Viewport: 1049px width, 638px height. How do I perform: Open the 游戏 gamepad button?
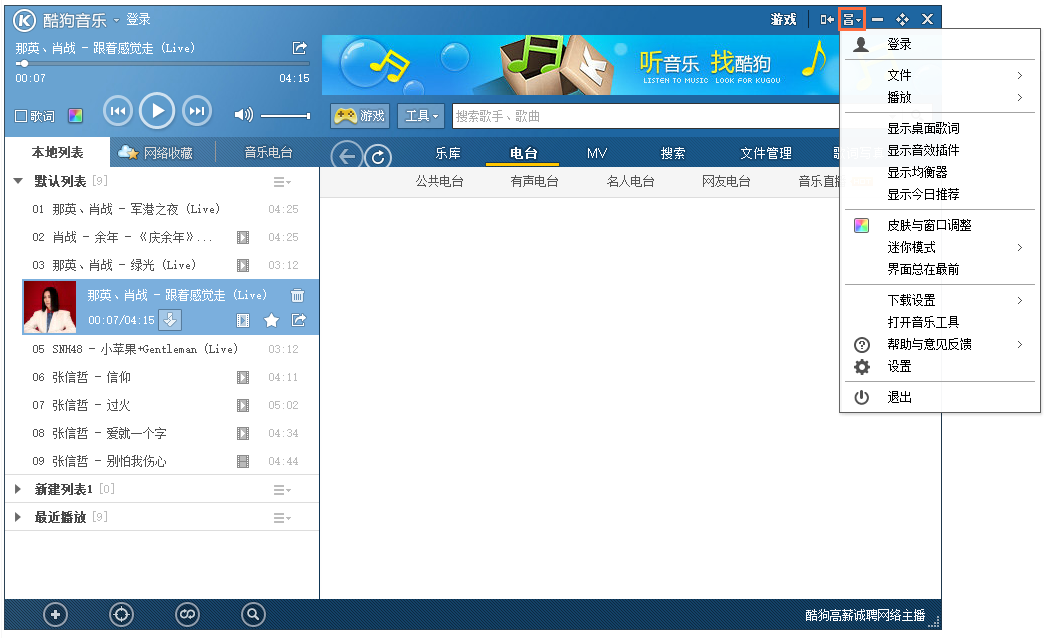(x=361, y=116)
